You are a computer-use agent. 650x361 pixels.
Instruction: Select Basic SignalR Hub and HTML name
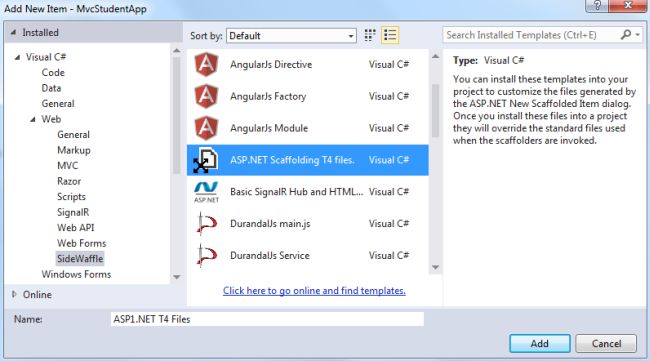coord(296,192)
